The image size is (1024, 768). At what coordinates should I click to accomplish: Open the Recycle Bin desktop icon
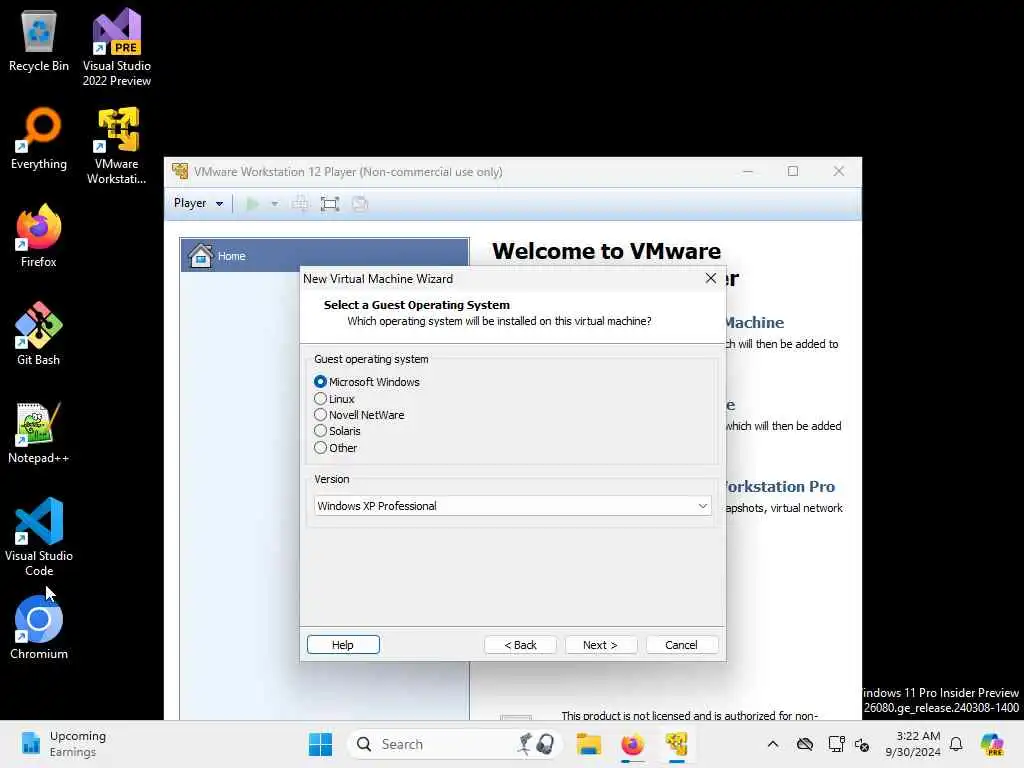39,40
